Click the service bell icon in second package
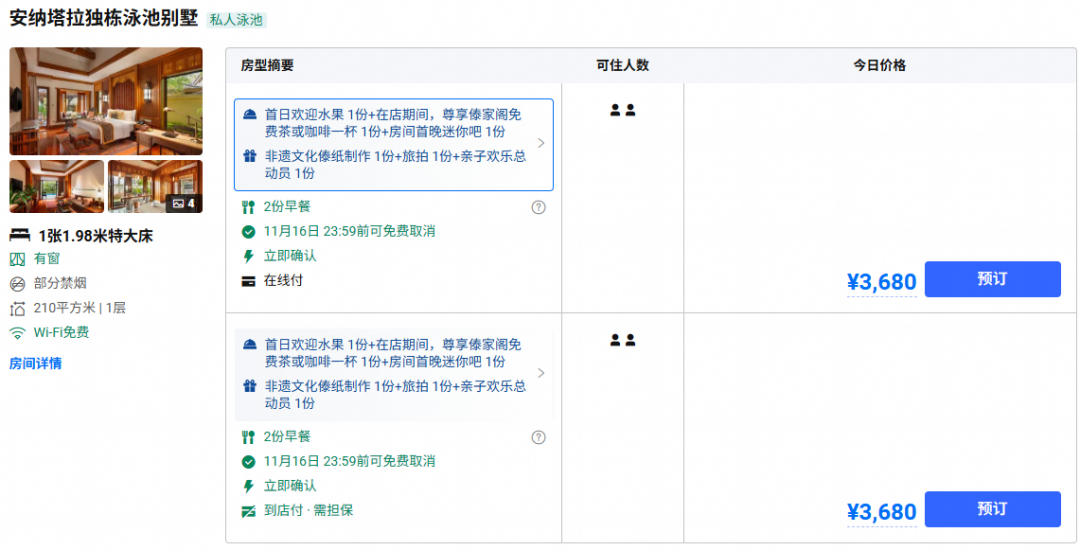 click(x=250, y=344)
